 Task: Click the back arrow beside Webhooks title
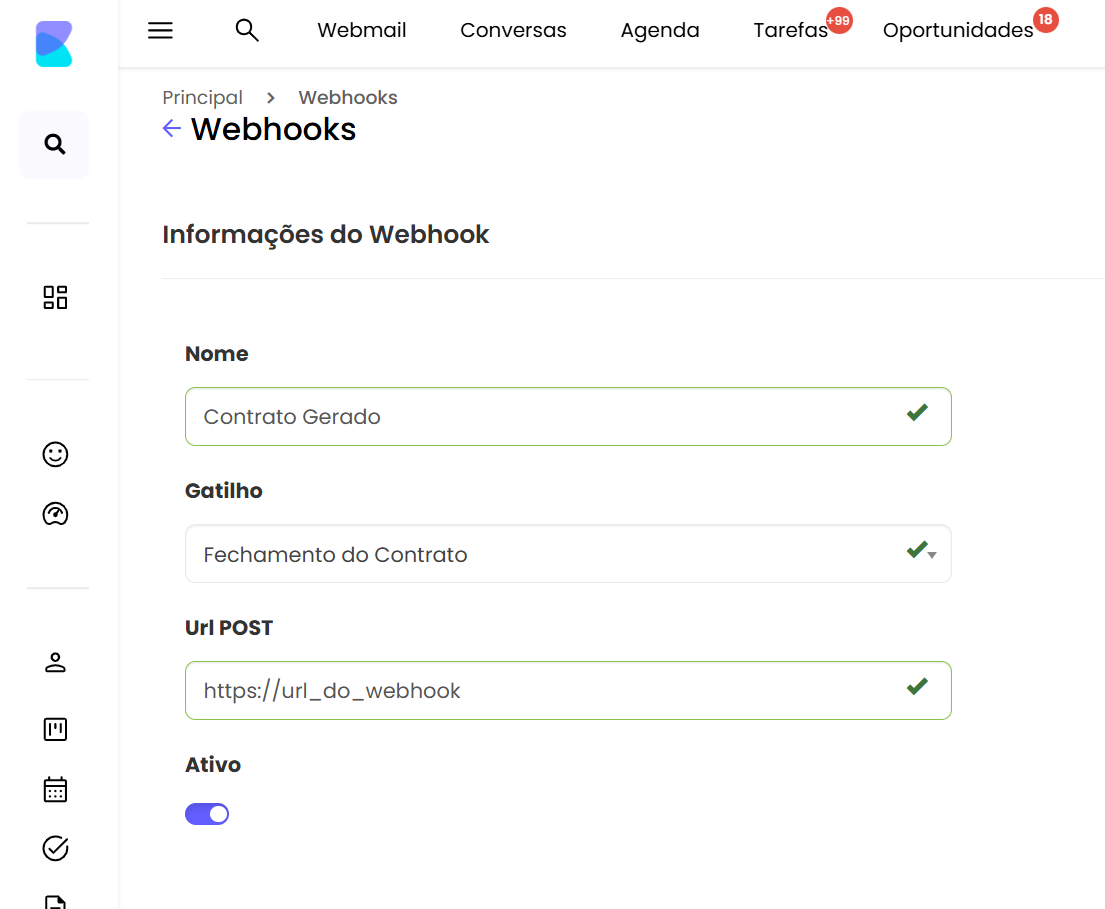[x=172, y=129]
